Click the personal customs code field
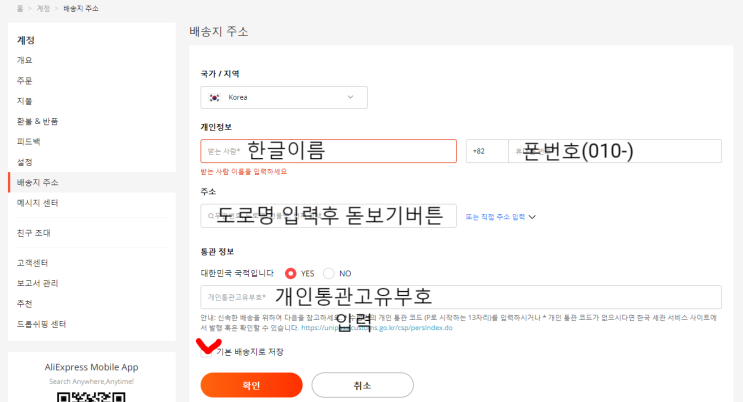743x402 pixels. pos(460,297)
